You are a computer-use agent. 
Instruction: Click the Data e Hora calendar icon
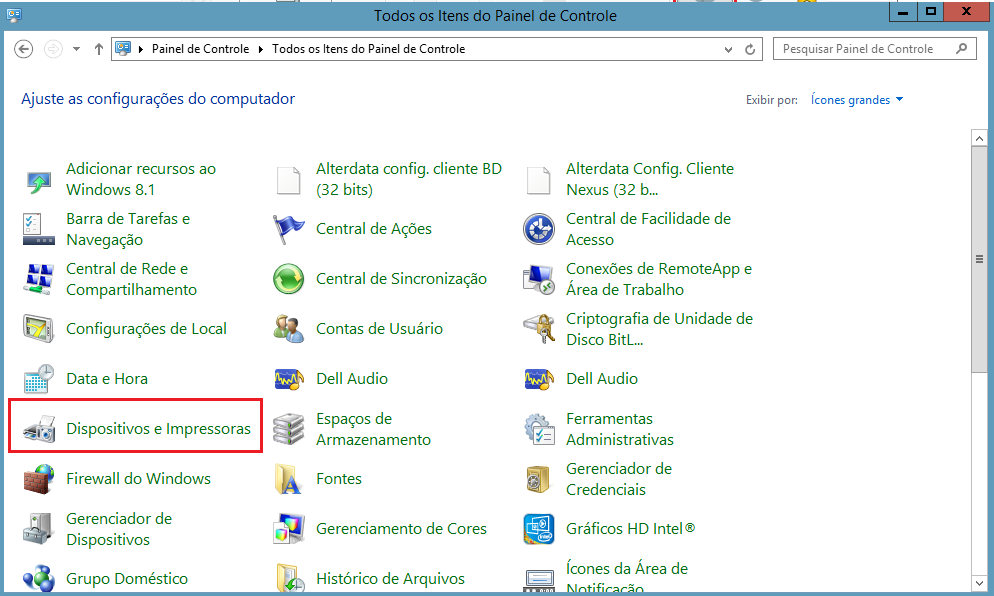tap(39, 379)
